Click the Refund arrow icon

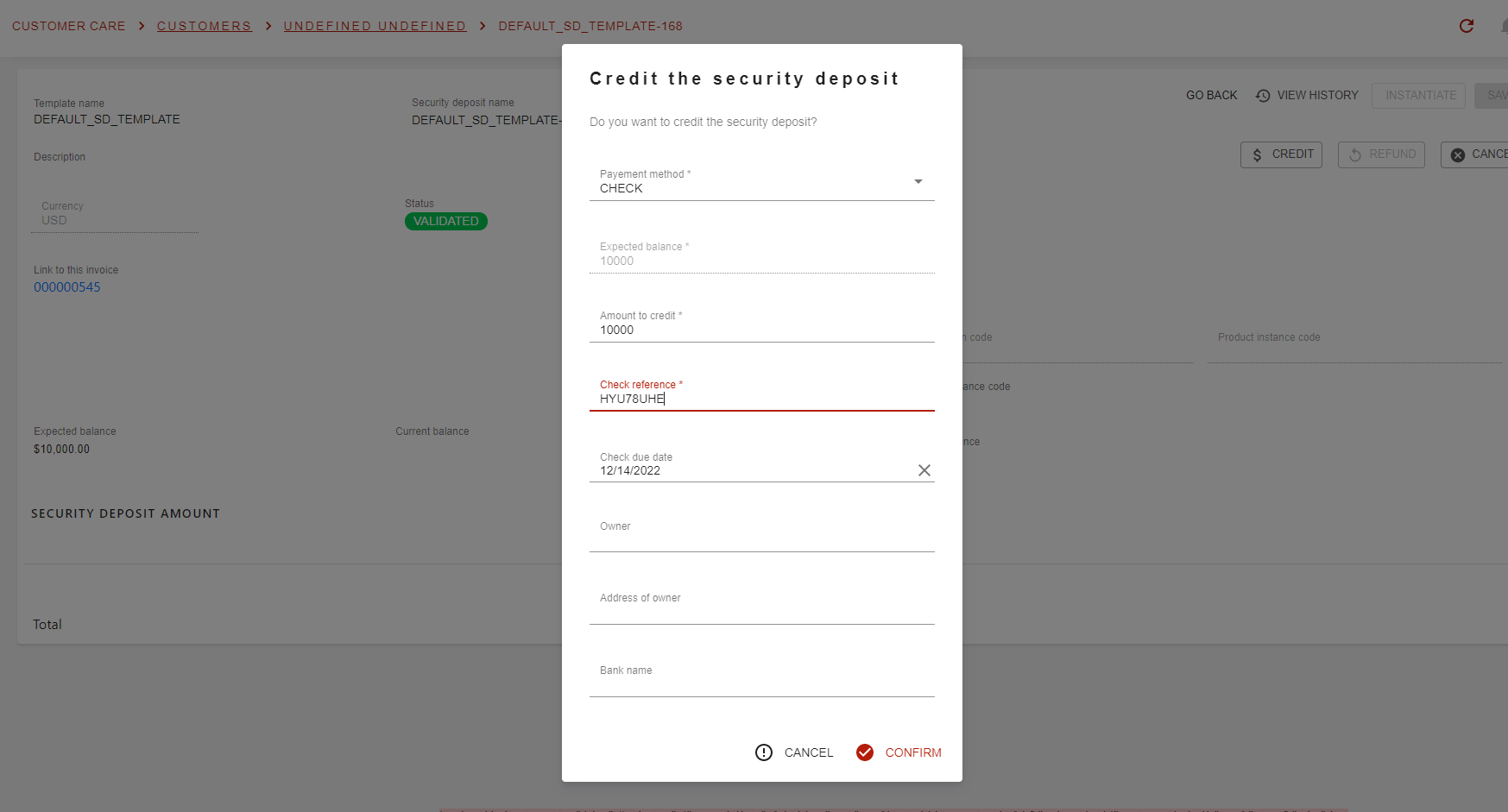click(x=1355, y=154)
